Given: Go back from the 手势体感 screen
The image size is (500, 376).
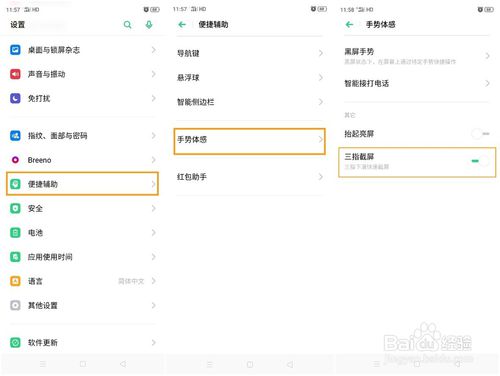Looking at the screenshot, I should [349, 24].
